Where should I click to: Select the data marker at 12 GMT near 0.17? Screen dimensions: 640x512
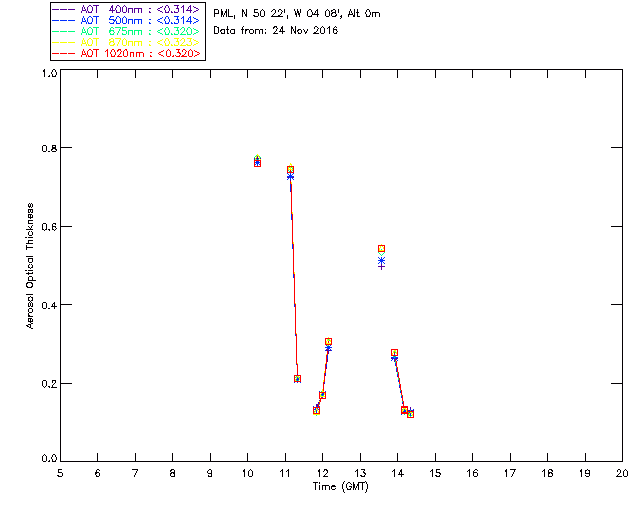322,395
